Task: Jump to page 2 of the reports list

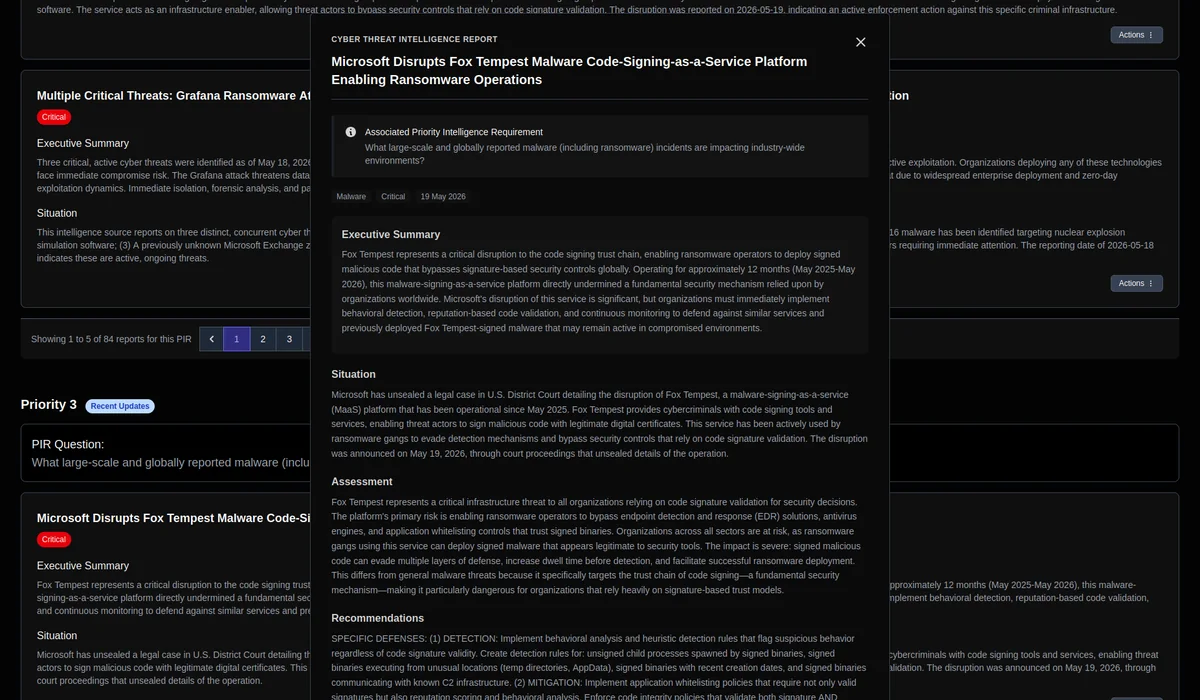Action: click(x=263, y=339)
